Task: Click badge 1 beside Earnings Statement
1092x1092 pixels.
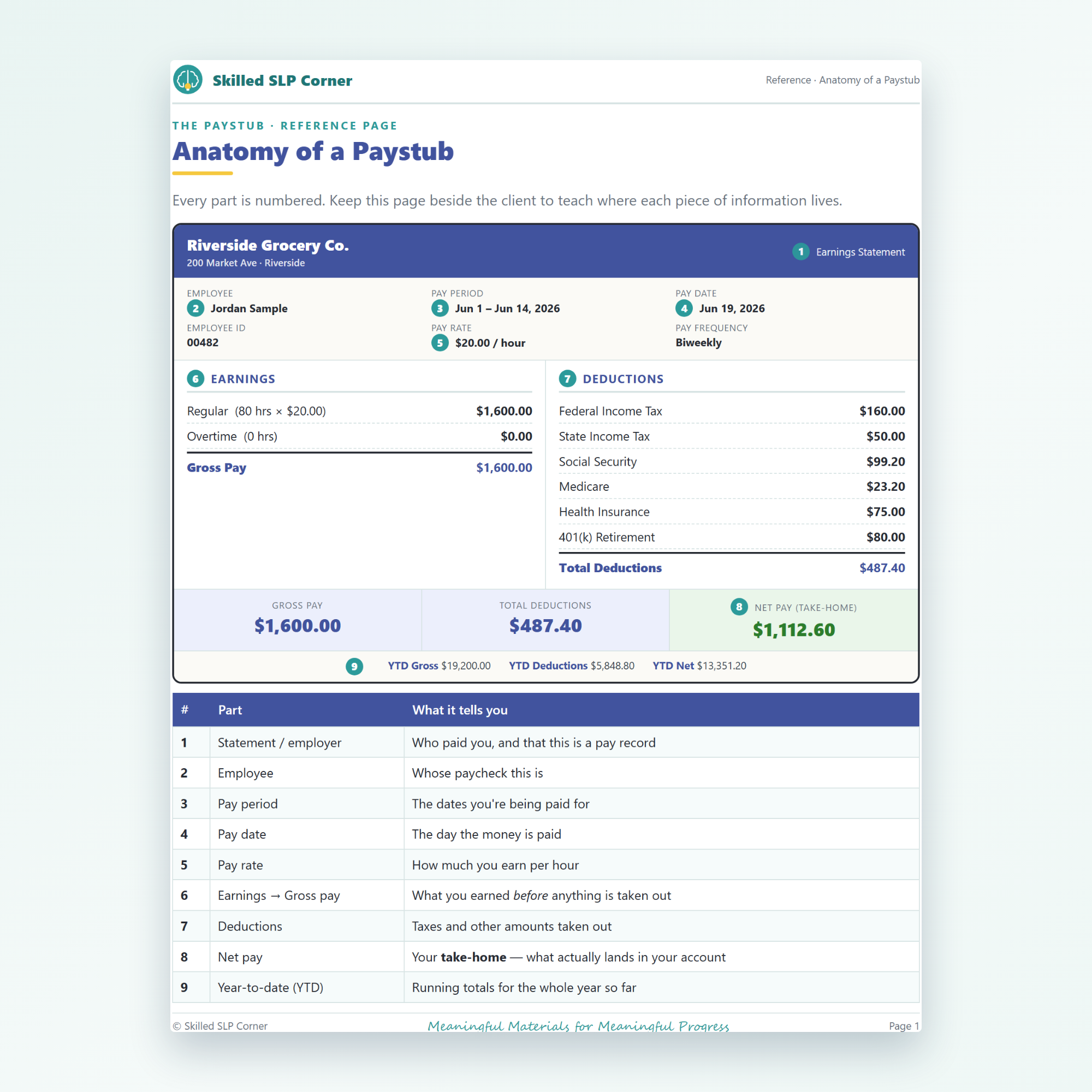Action: click(x=800, y=252)
